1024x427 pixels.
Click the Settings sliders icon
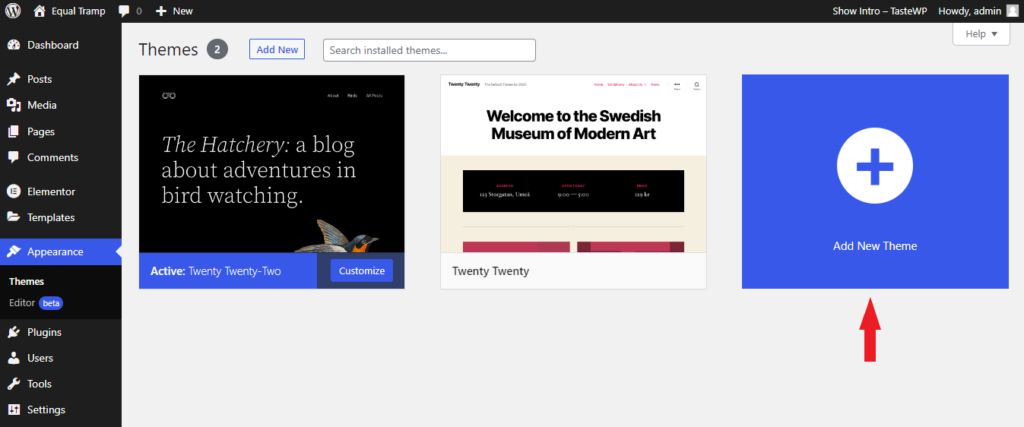click(x=13, y=410)
